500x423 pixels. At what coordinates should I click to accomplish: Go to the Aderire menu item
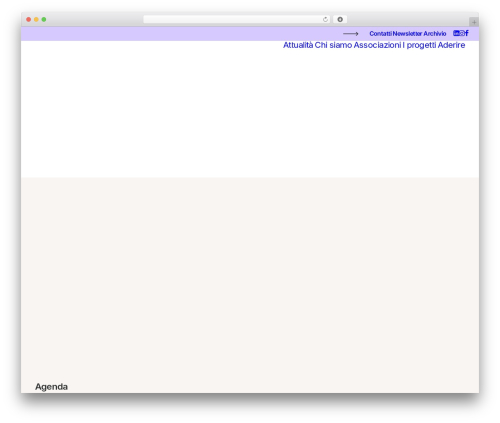click(x=451, y=45)
